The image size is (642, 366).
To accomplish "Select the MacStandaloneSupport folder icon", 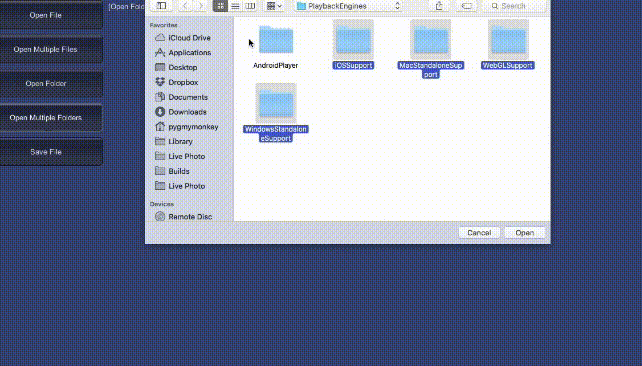I will 431,40.
